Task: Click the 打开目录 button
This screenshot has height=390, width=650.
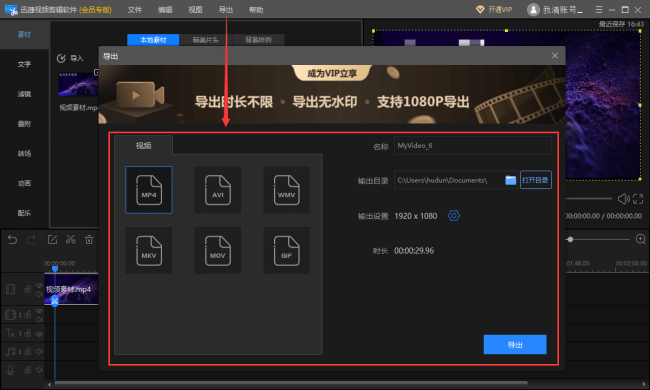Action: pyautogui.click(x=536, y=180)
